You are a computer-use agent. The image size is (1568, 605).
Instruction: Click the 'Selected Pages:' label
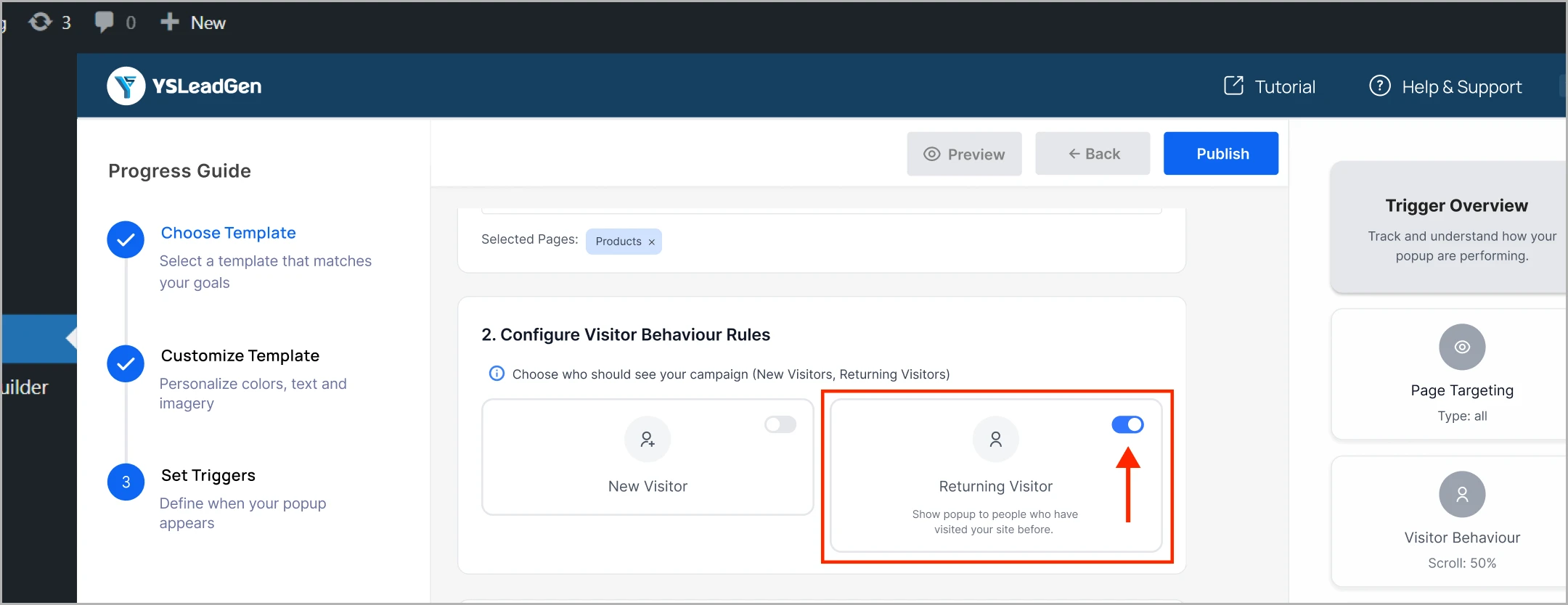pyautogui.click(x=530, y=239)
